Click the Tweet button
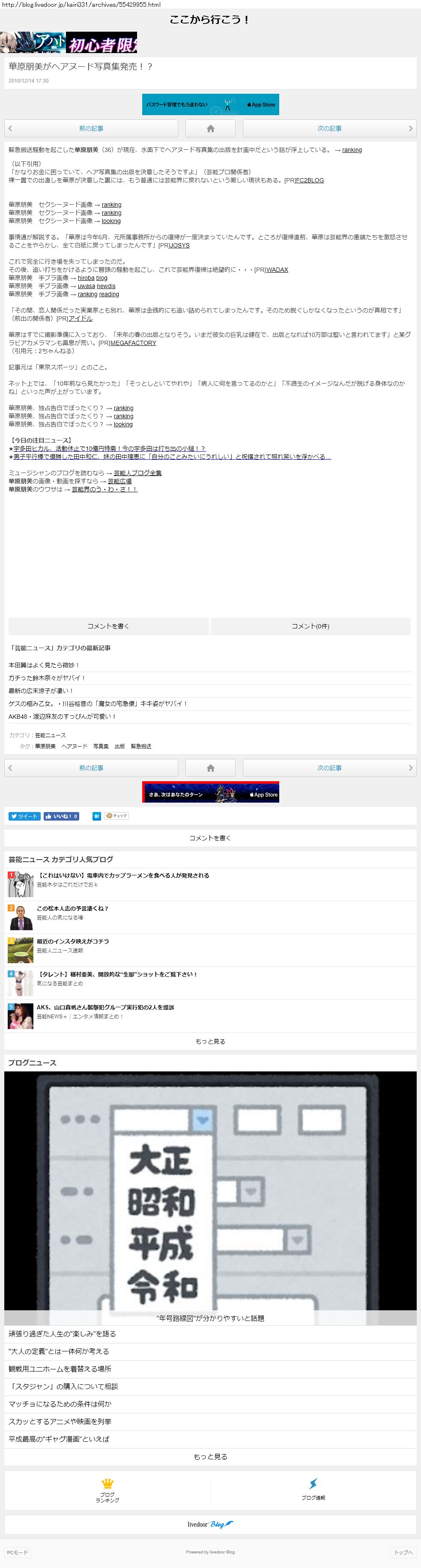The width and height of the screenshot is (421, 1568). point(24,816)
